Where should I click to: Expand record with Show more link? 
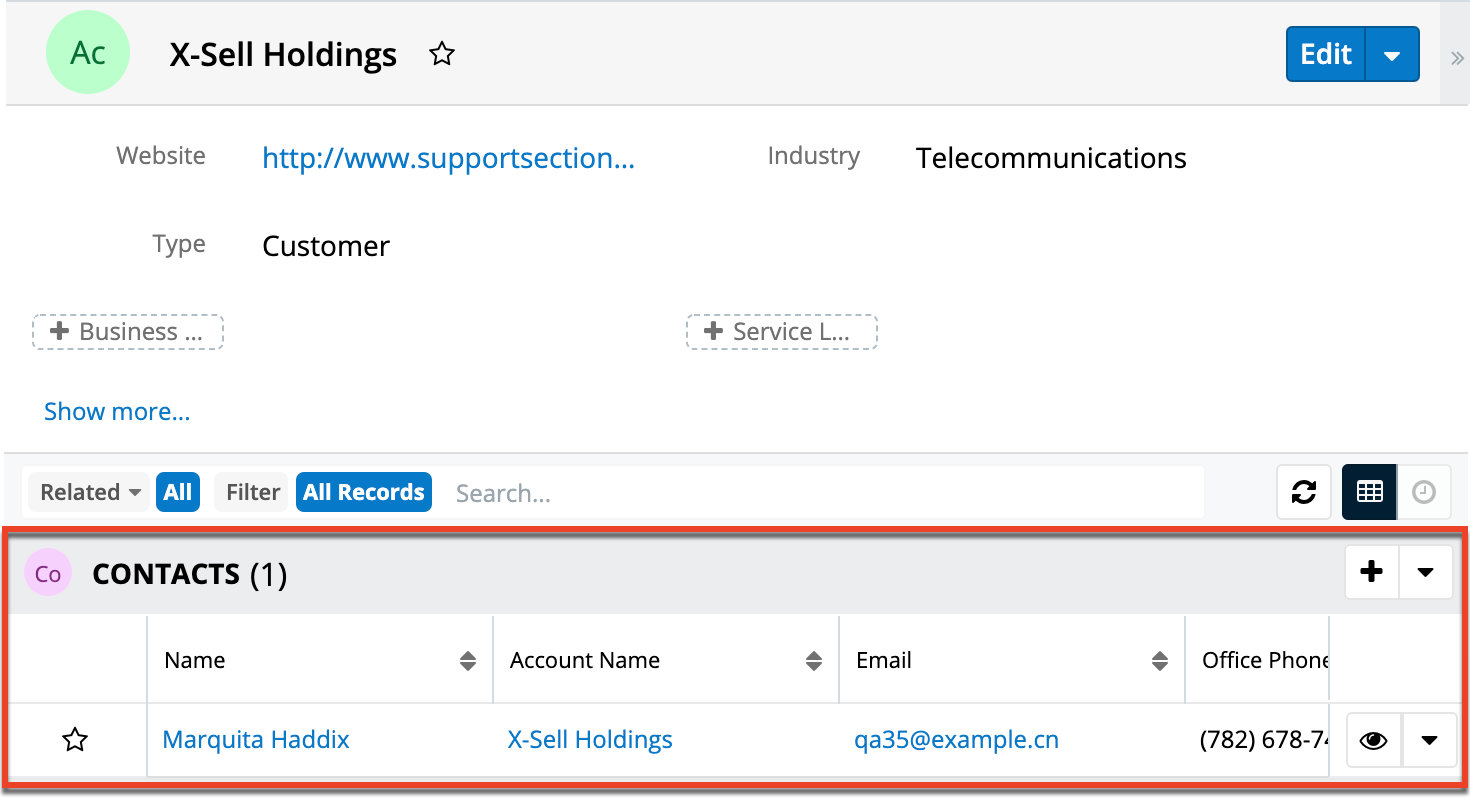pos(117,412)
